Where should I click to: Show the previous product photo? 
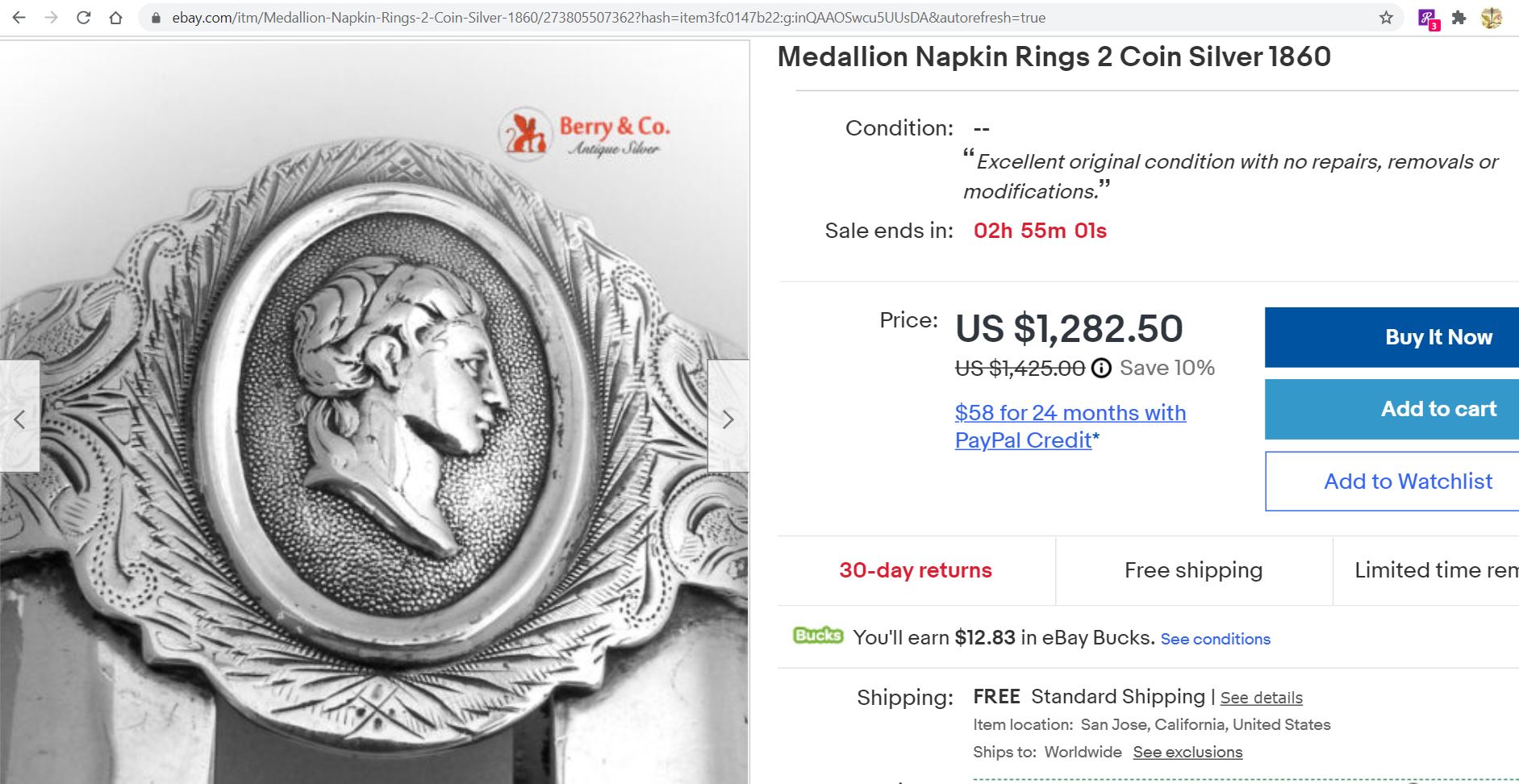(x=19, y=419)
